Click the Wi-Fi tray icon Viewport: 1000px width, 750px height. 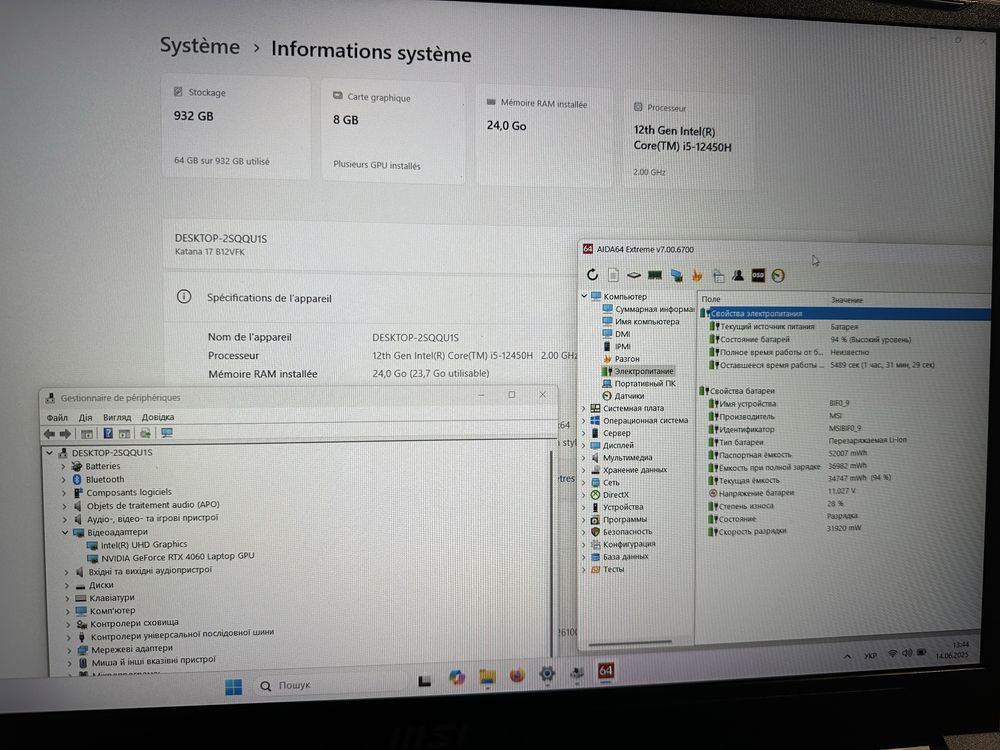(893, 654)
